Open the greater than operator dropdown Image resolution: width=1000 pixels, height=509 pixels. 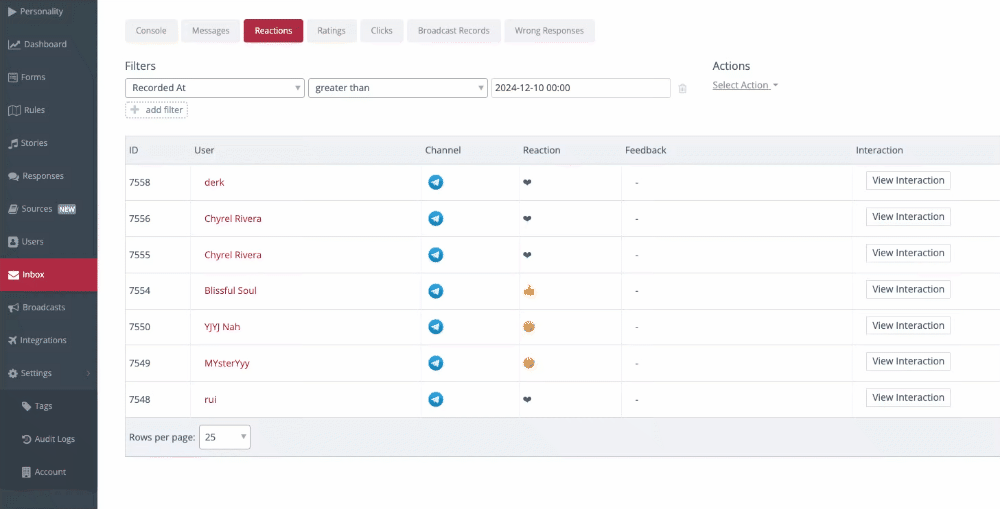[x=397, y=88]
